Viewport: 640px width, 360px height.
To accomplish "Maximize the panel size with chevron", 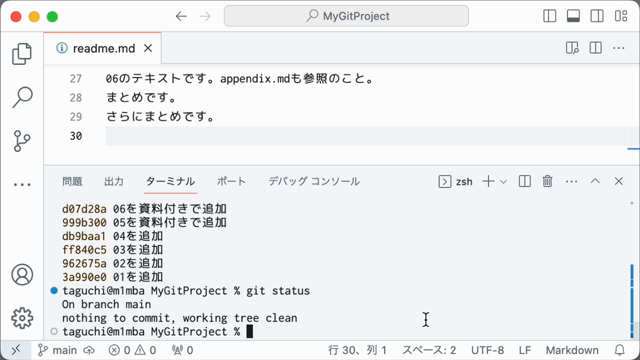I will pos(595,181).
